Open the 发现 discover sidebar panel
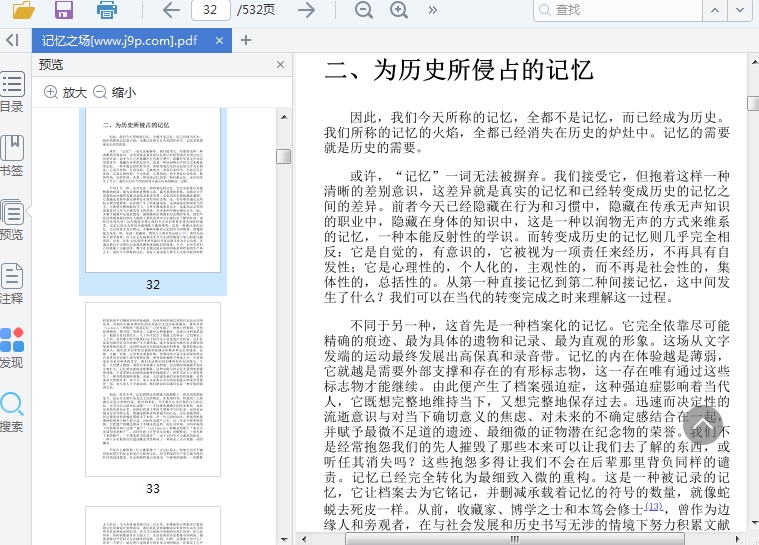Viewport: 759px width, 545px height. 12,348
